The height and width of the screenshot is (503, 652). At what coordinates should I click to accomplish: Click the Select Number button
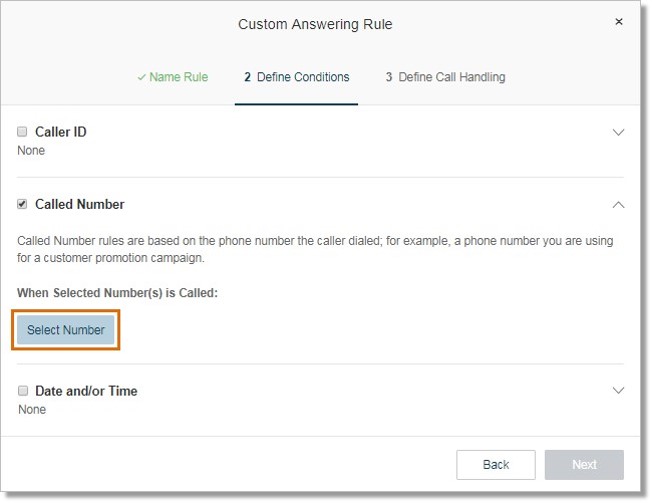tap(66, 330)
